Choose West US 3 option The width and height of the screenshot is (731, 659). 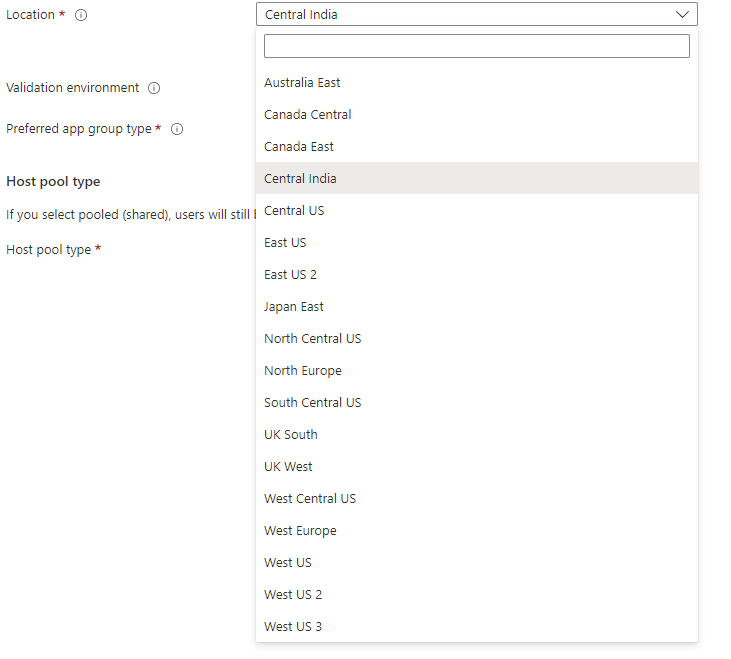(x=292, y=627)
